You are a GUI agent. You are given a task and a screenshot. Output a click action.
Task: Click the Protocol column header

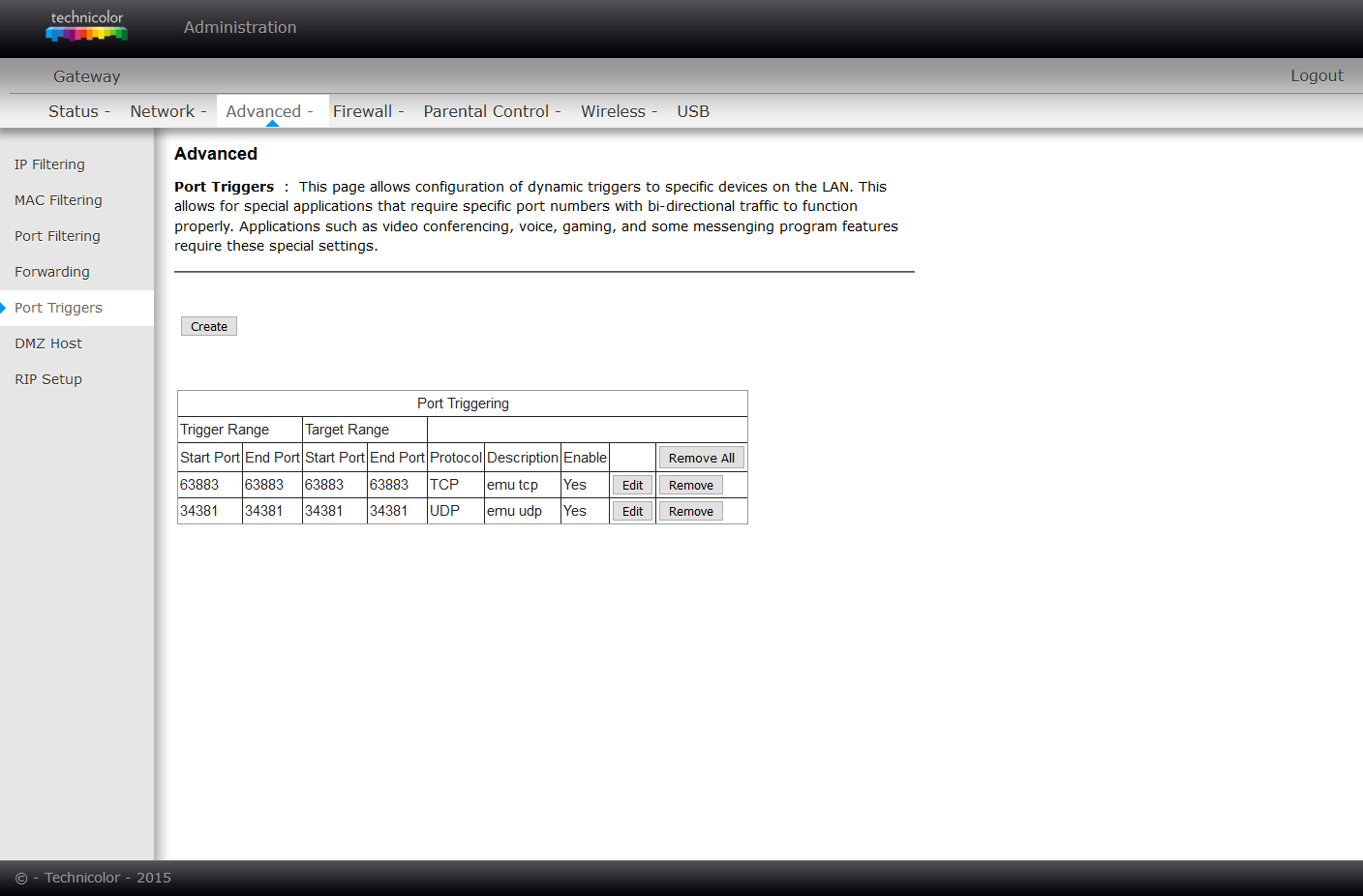[x=456, y=458]
